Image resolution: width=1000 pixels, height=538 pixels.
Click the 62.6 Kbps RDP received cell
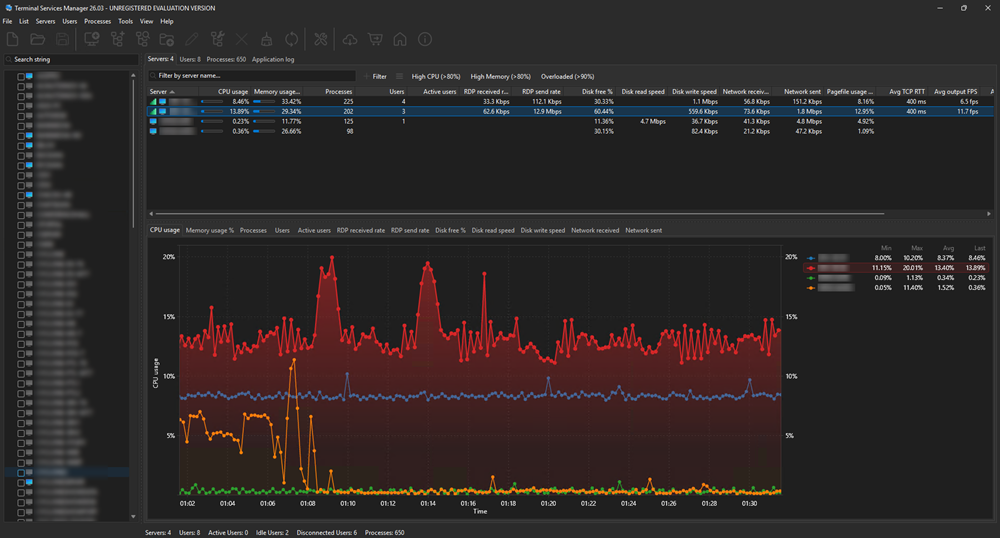pos(496,112)
